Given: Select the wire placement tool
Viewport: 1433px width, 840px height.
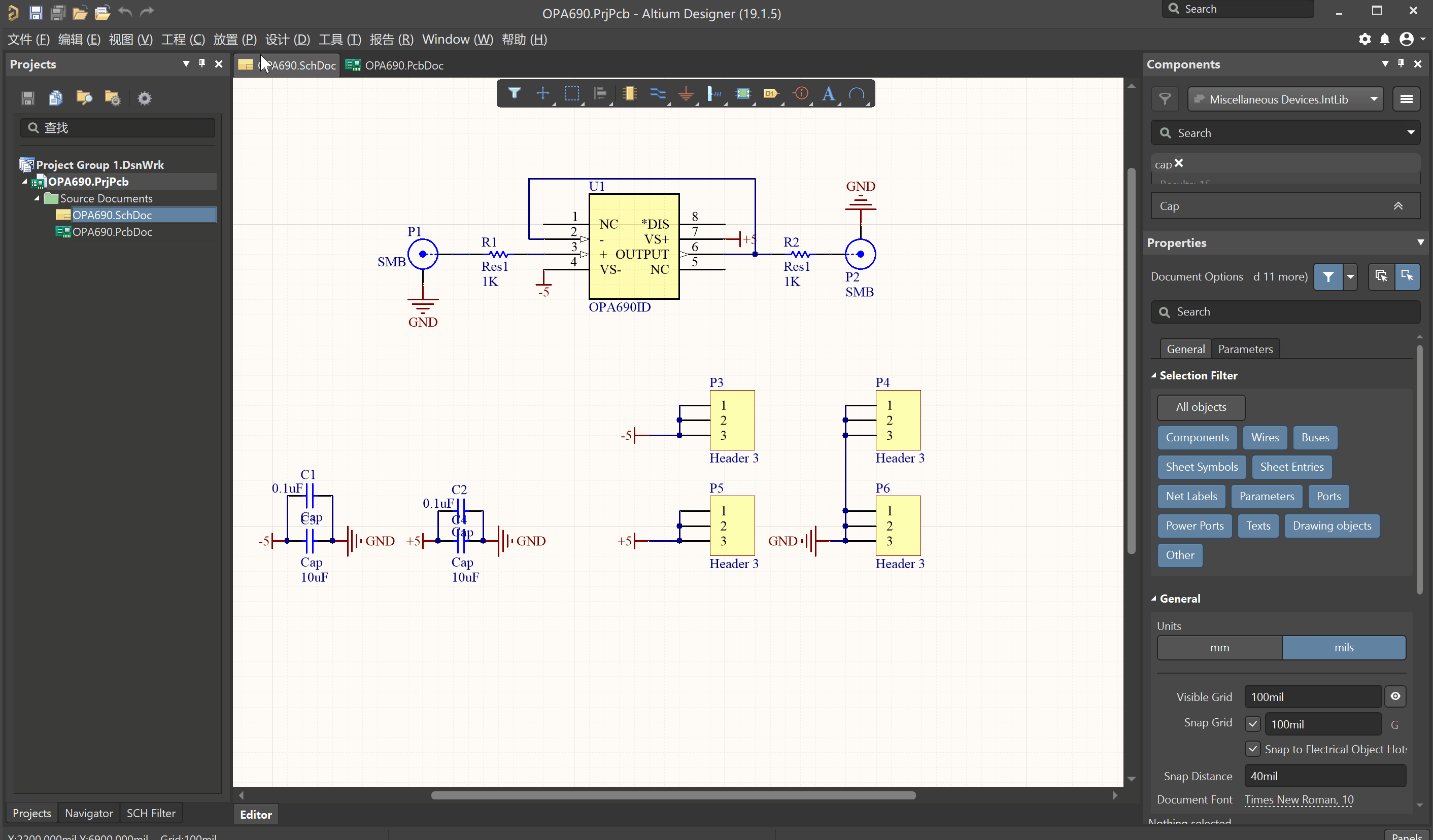Looking at the screenshot, I should pyautogui.click(x=657, y=94).
